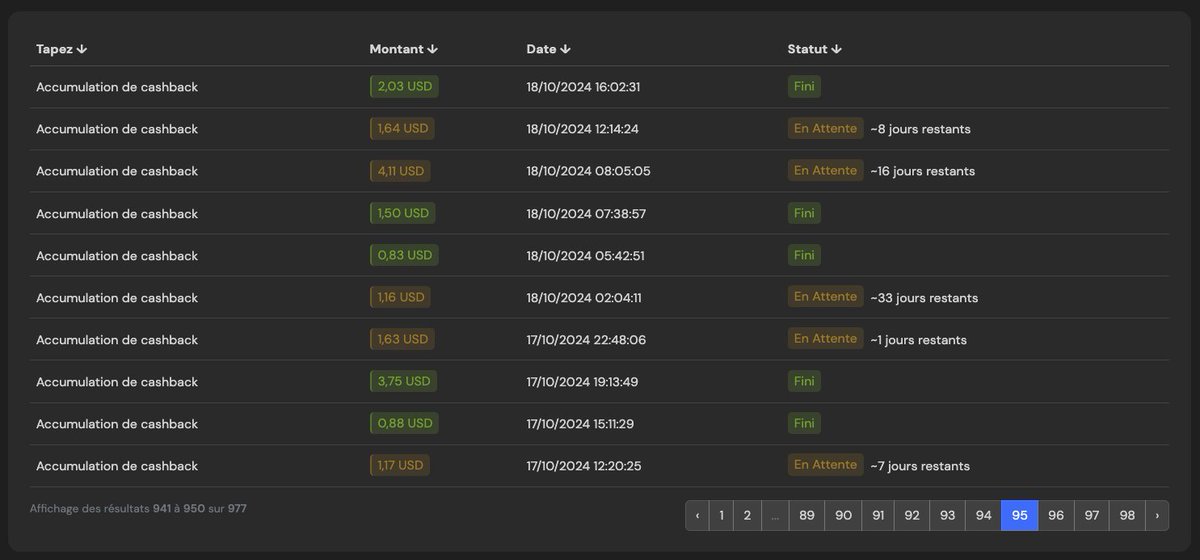The width and height of the screenshot is (1200, 560).
Task: Click the 1,17 USD amount badge
Action: 400,465
